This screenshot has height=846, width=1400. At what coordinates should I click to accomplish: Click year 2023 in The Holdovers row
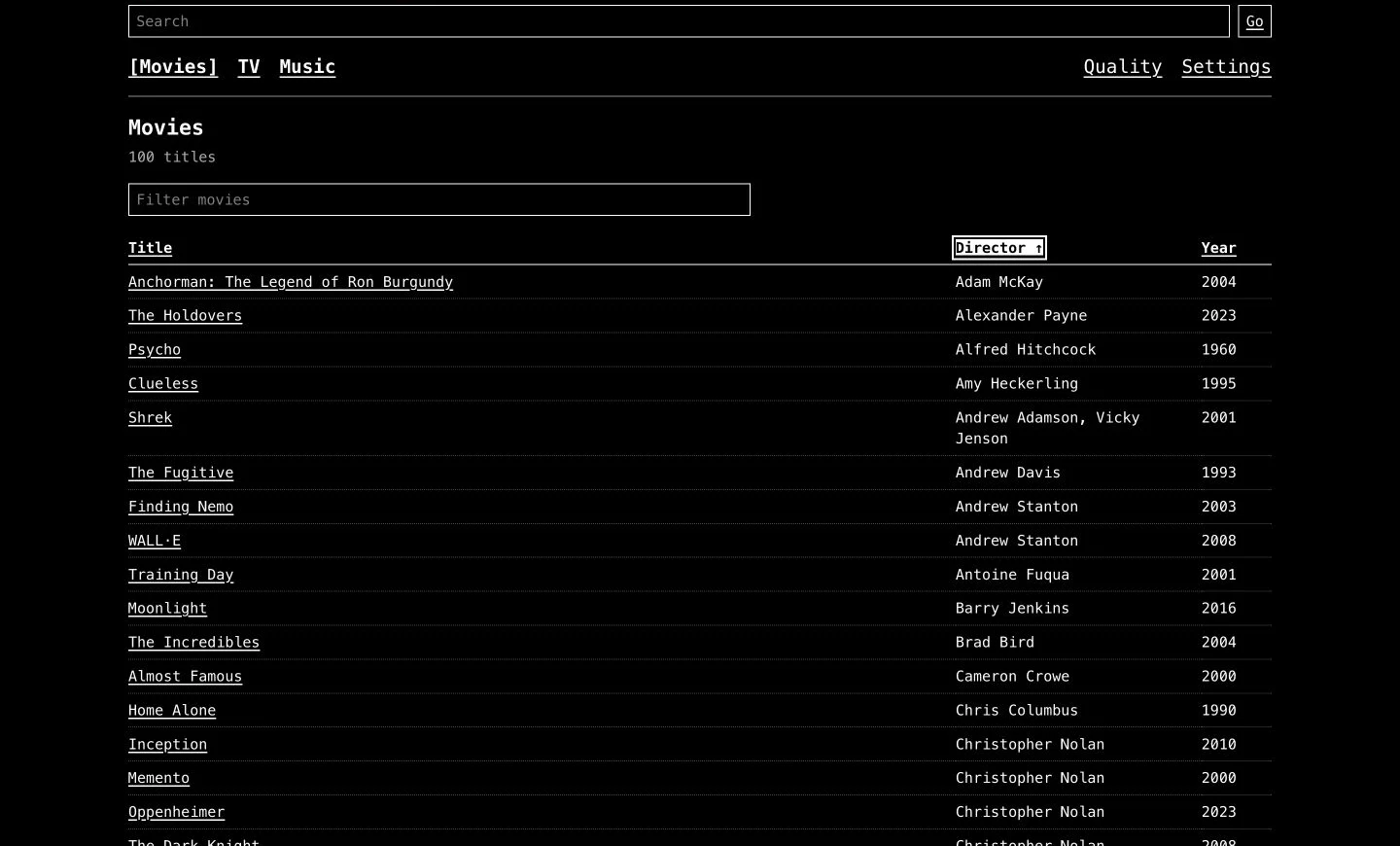1218,316
